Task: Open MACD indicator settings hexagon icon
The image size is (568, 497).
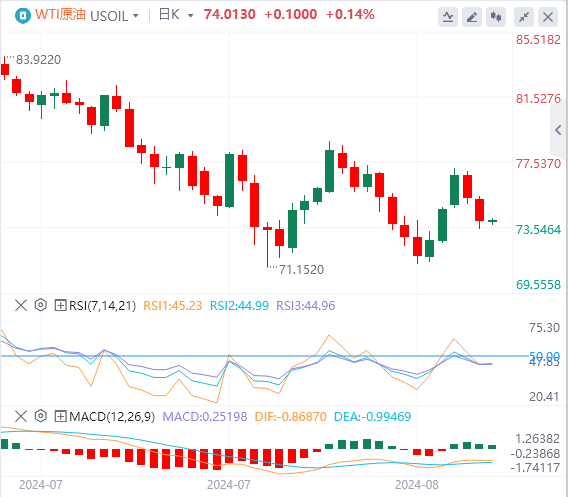Action: (41, 416)
